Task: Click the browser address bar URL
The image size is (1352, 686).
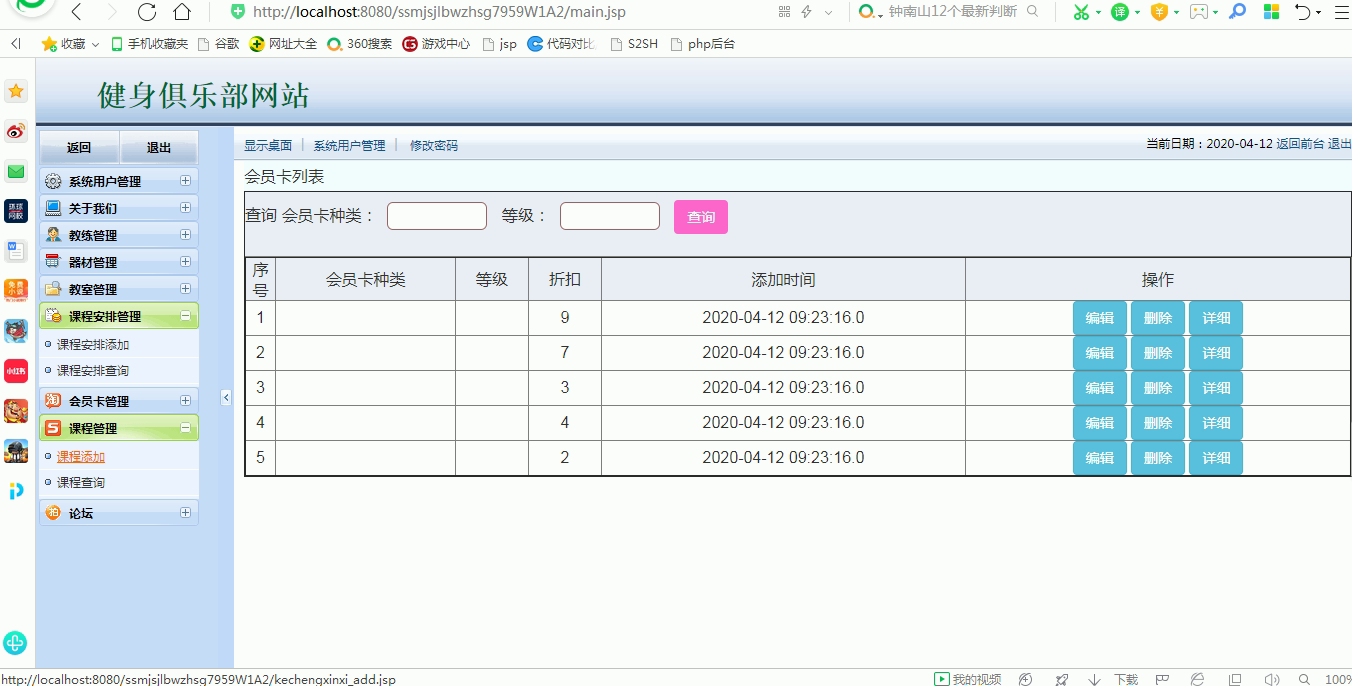Action: click(x=439, y=12)
